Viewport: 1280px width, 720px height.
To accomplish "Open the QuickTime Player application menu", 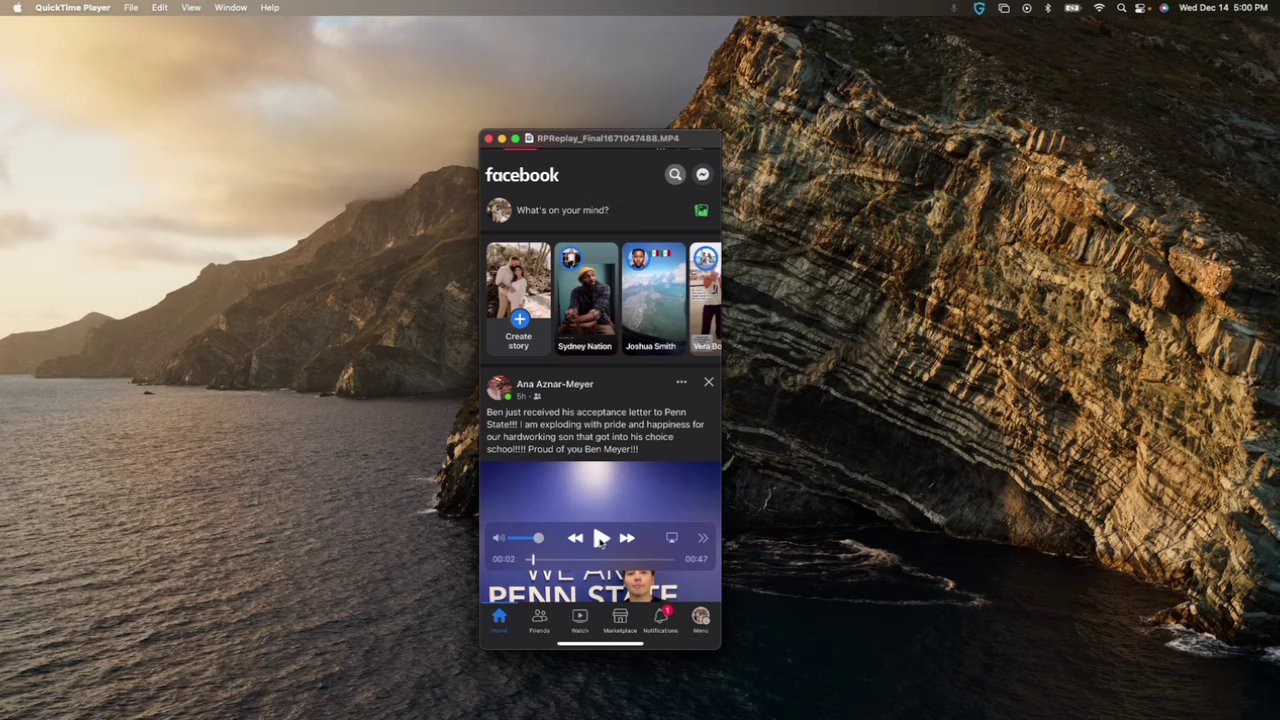I will click(x=72, y=8).
